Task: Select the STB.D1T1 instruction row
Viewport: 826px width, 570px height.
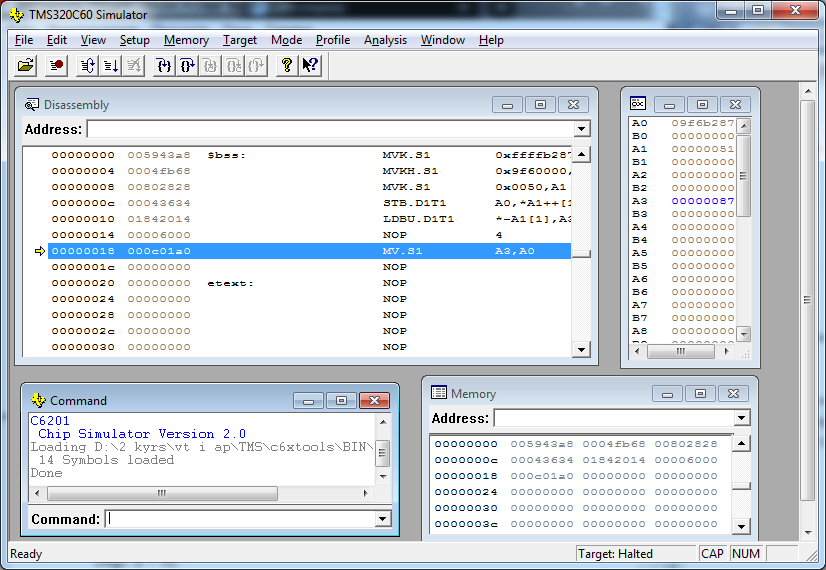Action: (x=309, y=203)
